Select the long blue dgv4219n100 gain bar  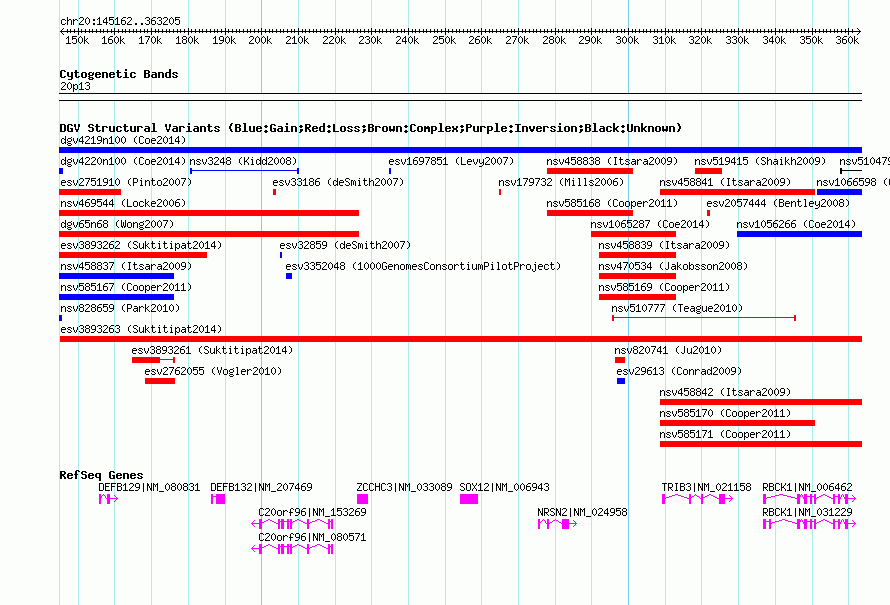click(460, 150)
